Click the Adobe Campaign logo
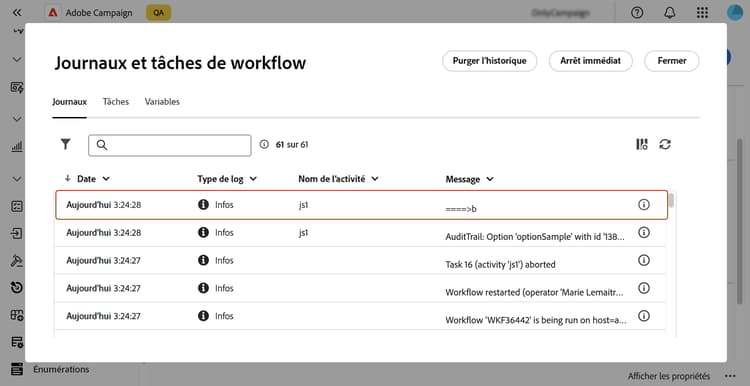The width and height of the screenshot is (750, 386). click(x=53, y=13)
